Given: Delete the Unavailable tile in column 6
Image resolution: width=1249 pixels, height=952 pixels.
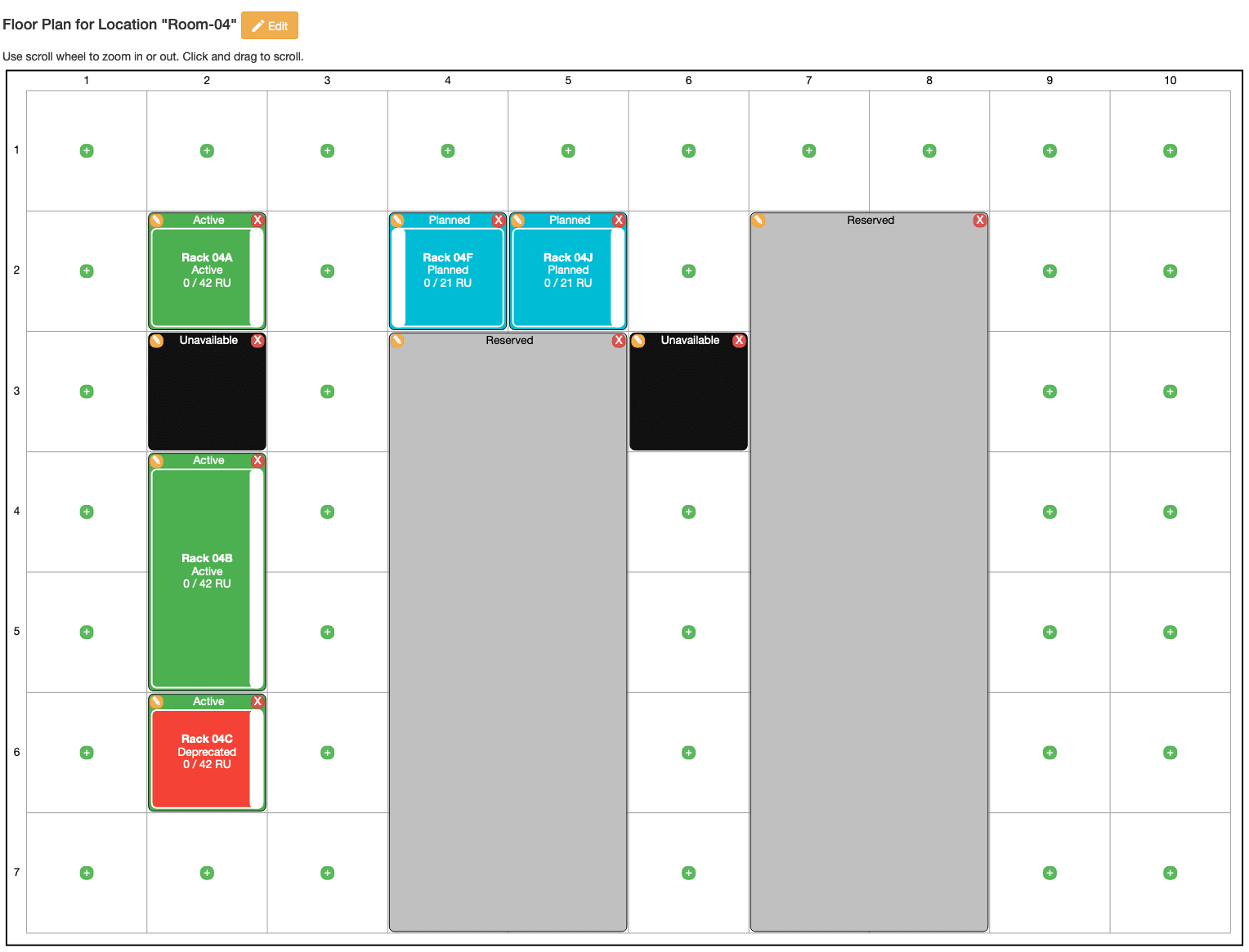Looking at the screenshot, I should [x=739, y=341].
